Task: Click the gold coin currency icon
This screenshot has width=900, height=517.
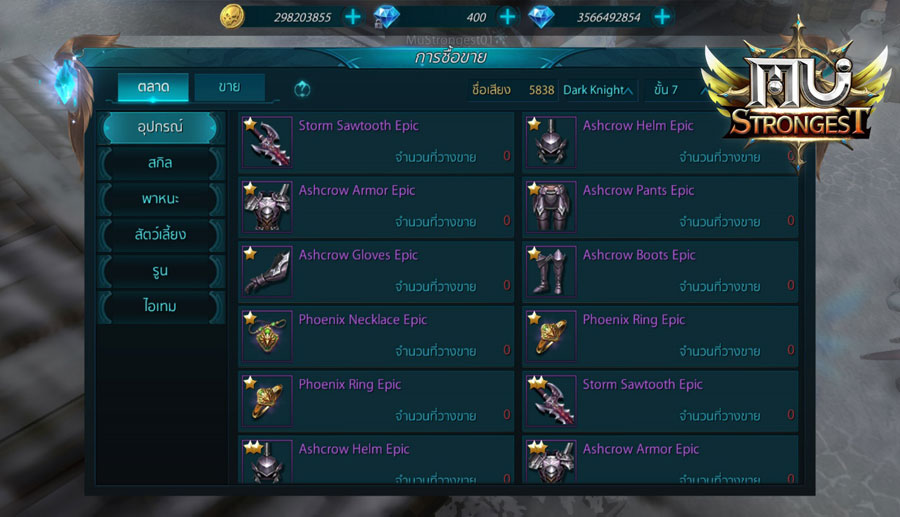Action: pos(232,17)
